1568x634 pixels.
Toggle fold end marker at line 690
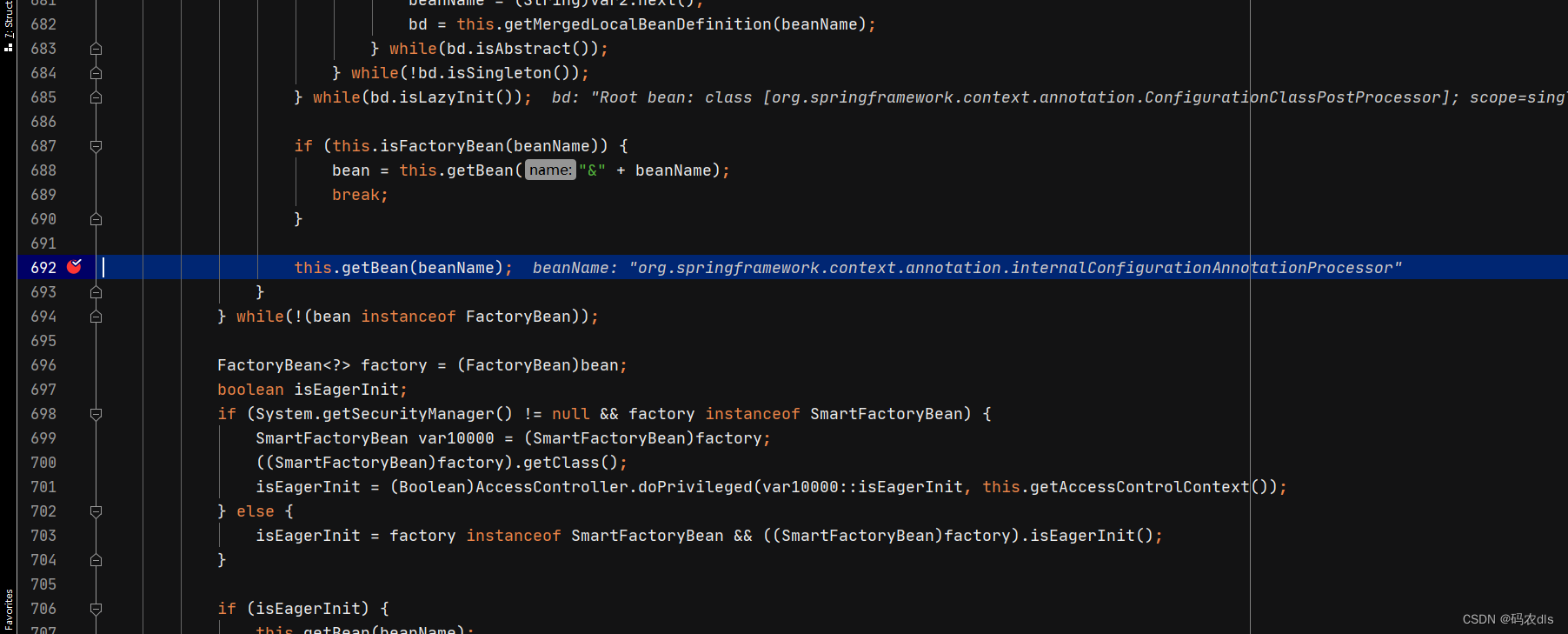[x=96, y=219]
